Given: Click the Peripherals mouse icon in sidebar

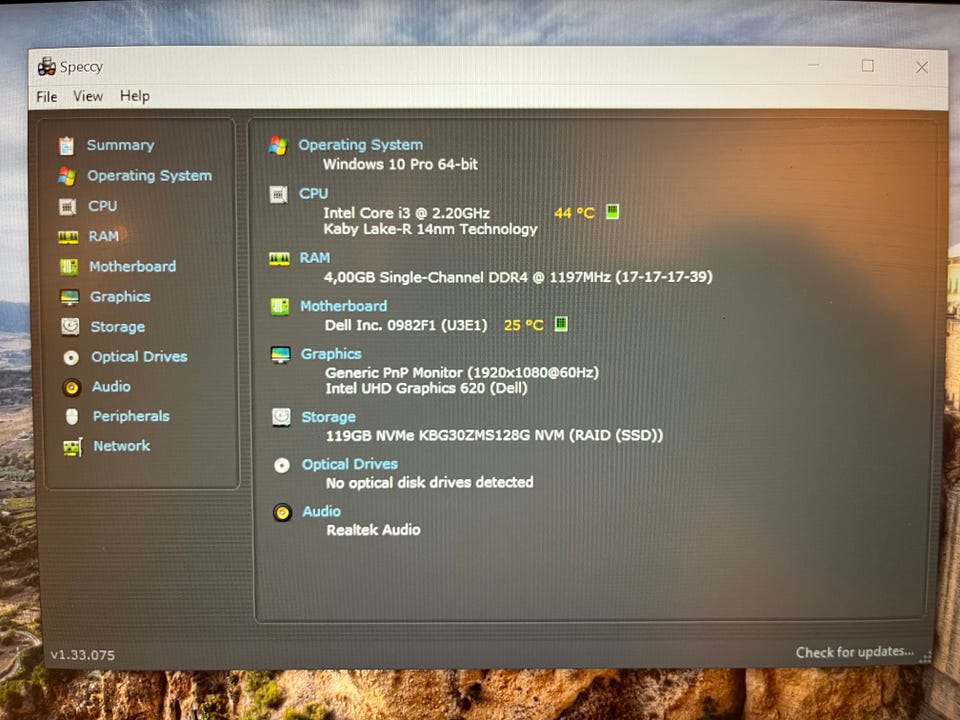Looking at the screenshot, I should tap(72, 417).
